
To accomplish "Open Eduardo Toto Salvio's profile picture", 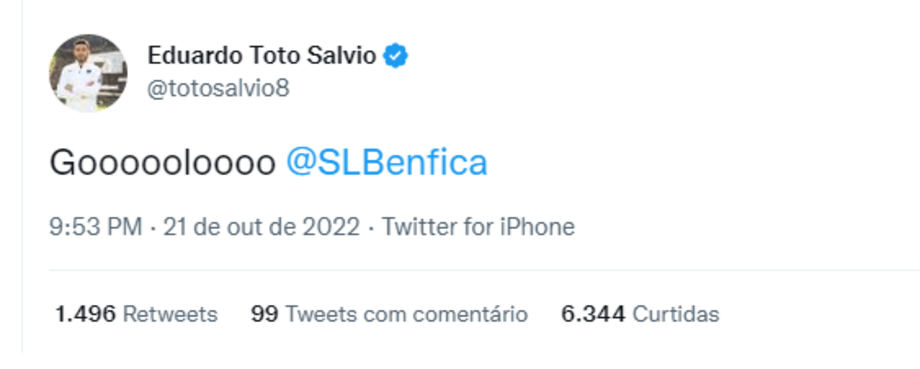I will [88, 73].
